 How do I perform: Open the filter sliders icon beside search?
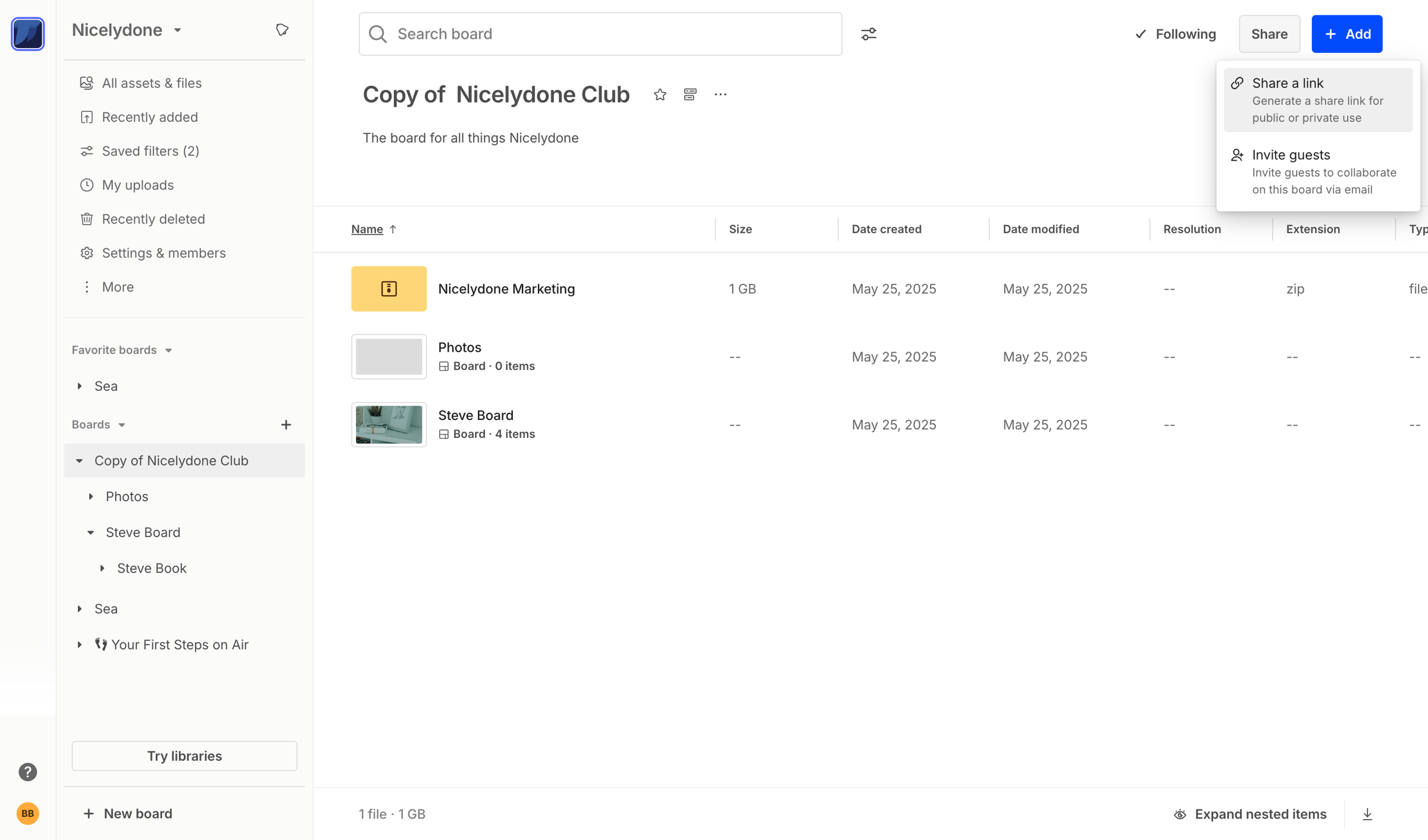[869, 34]
